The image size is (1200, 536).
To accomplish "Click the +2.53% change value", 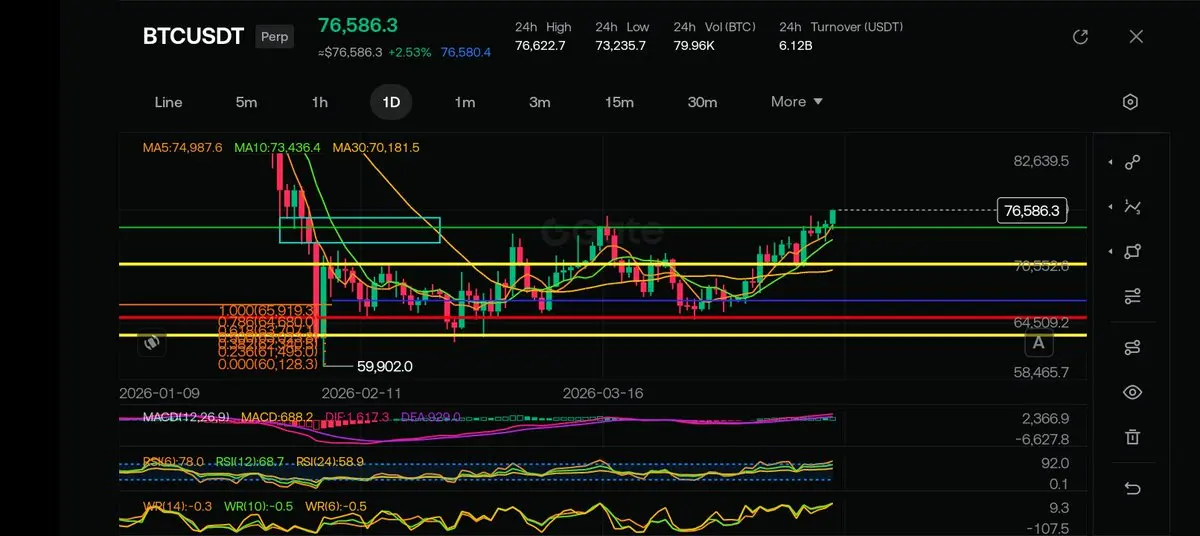I will [410, 52].
